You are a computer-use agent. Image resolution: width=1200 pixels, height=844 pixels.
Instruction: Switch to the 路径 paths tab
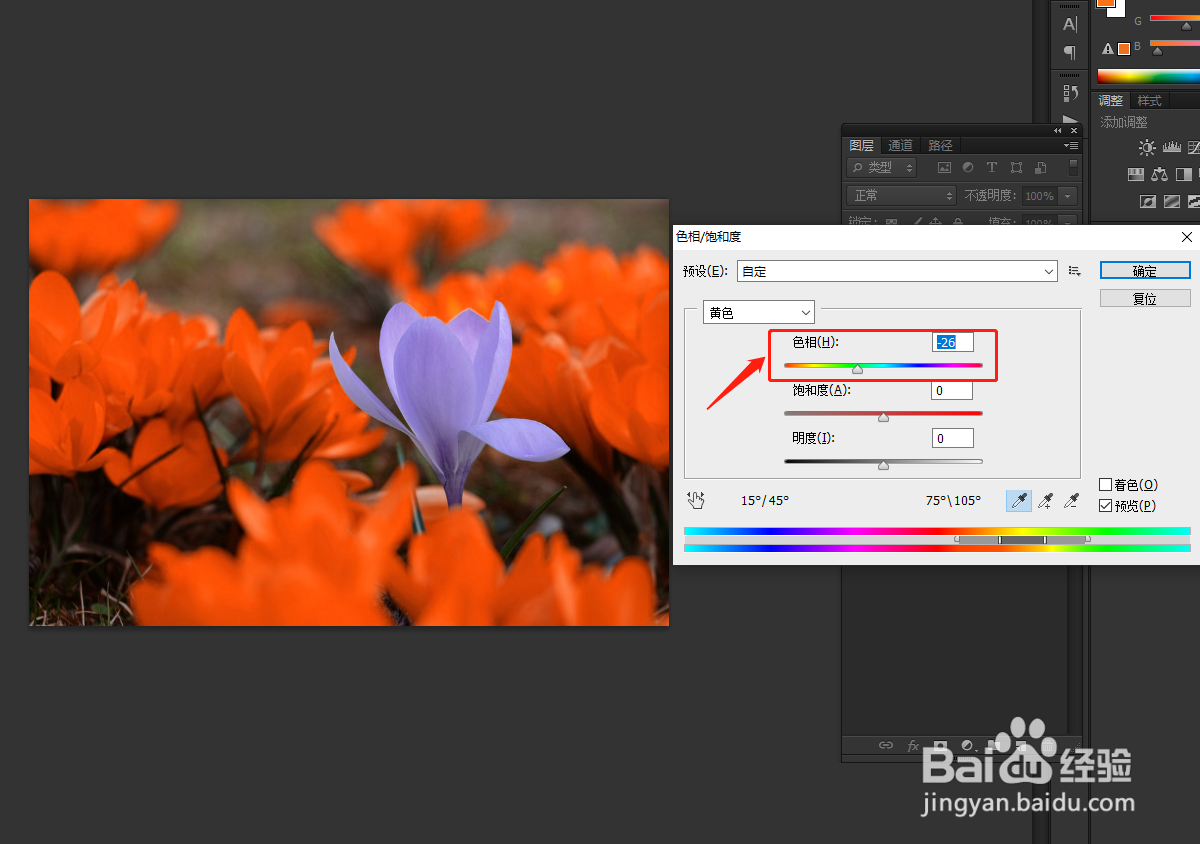click(x=939, y=145)
